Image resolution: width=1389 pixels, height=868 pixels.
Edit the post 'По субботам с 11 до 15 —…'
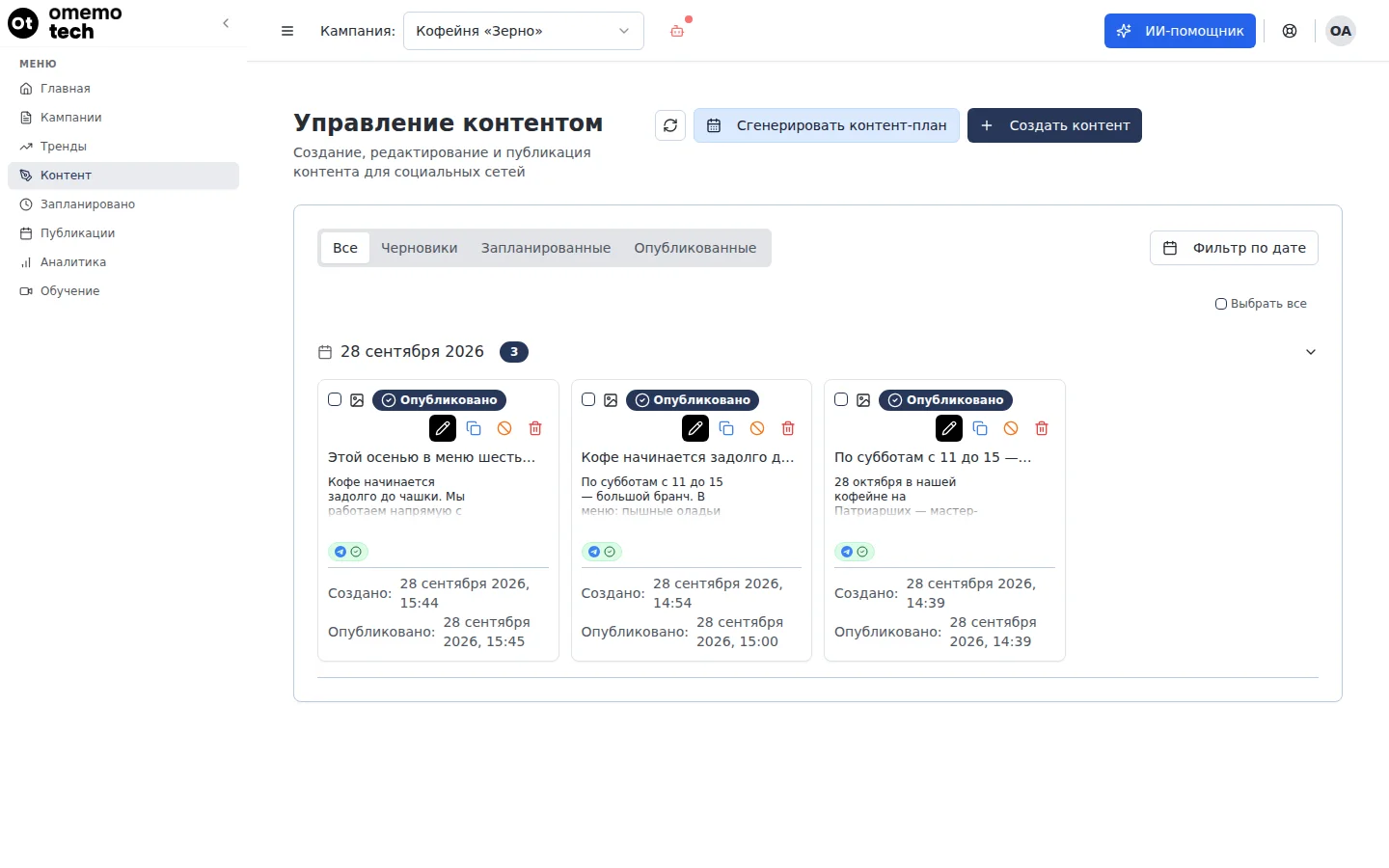[x=949, y=428]
